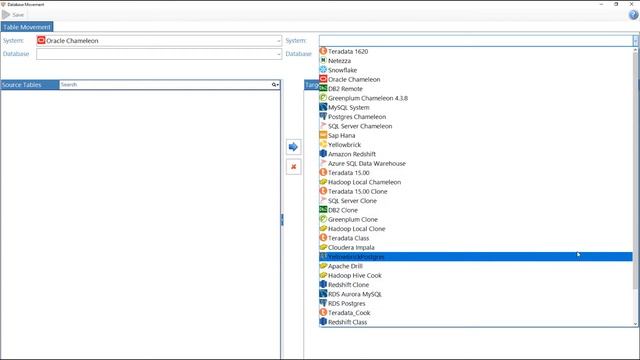Click the blue arrow move-table button
Image resolution: width=640 pixels, height=360 pixels.
click(x=293, y=147)
